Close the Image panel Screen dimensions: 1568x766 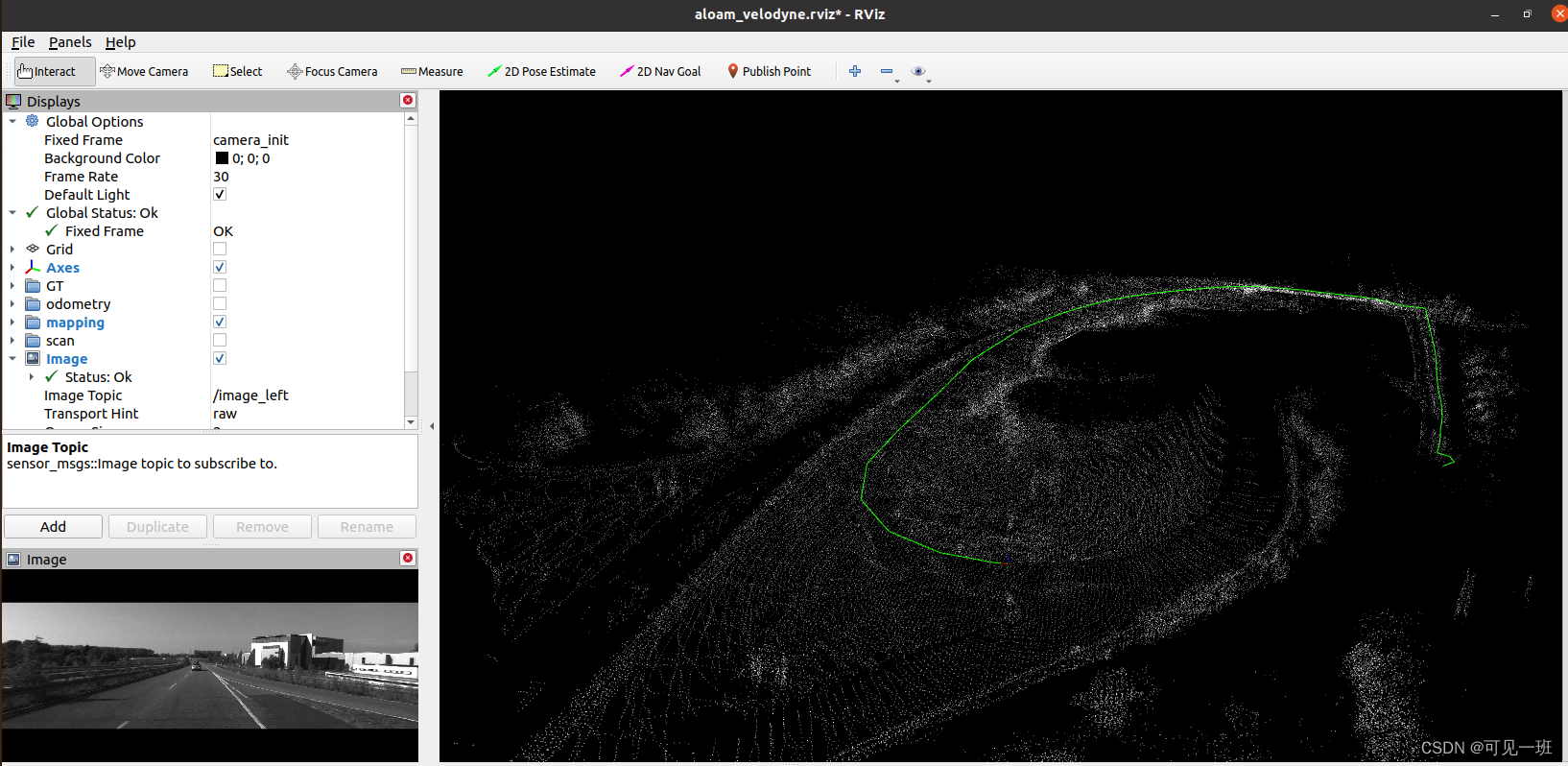click(408, 559)
